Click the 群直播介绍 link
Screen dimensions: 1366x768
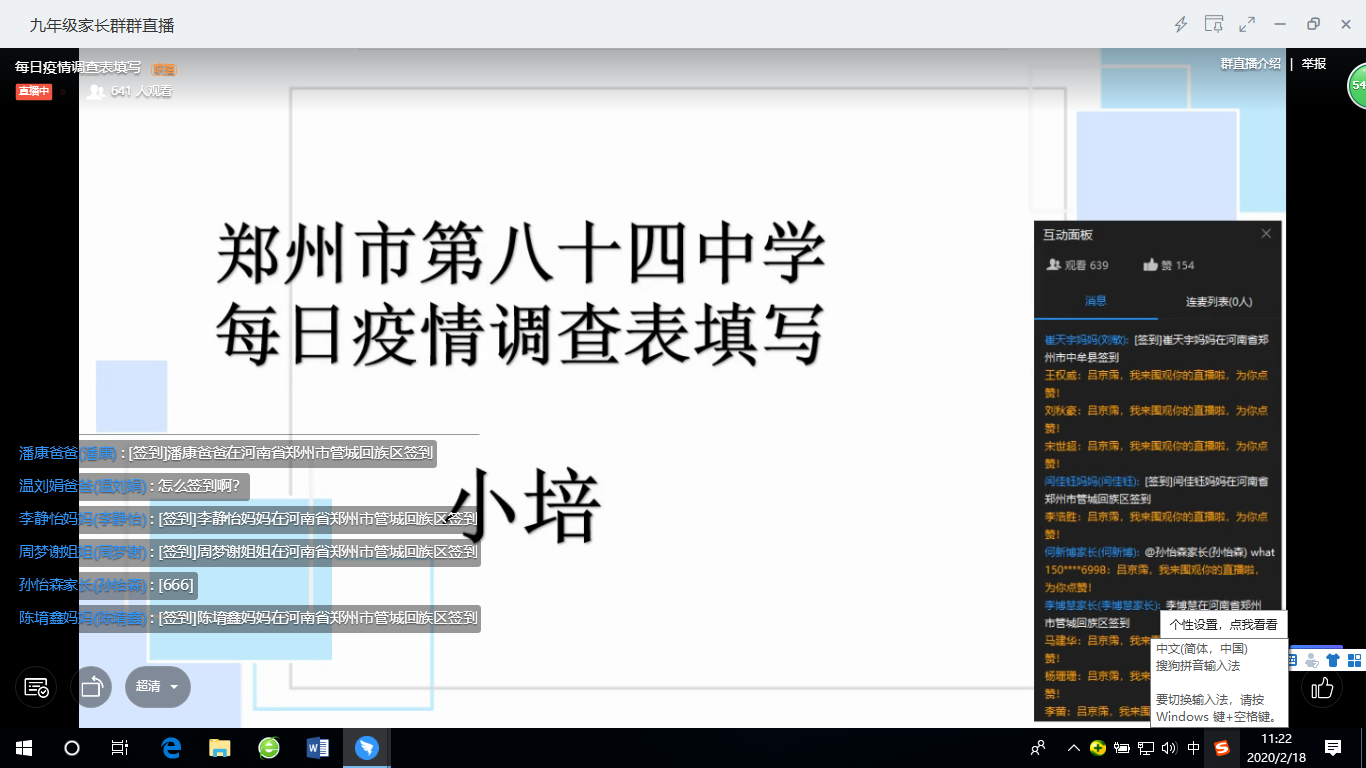point(1250,63)
